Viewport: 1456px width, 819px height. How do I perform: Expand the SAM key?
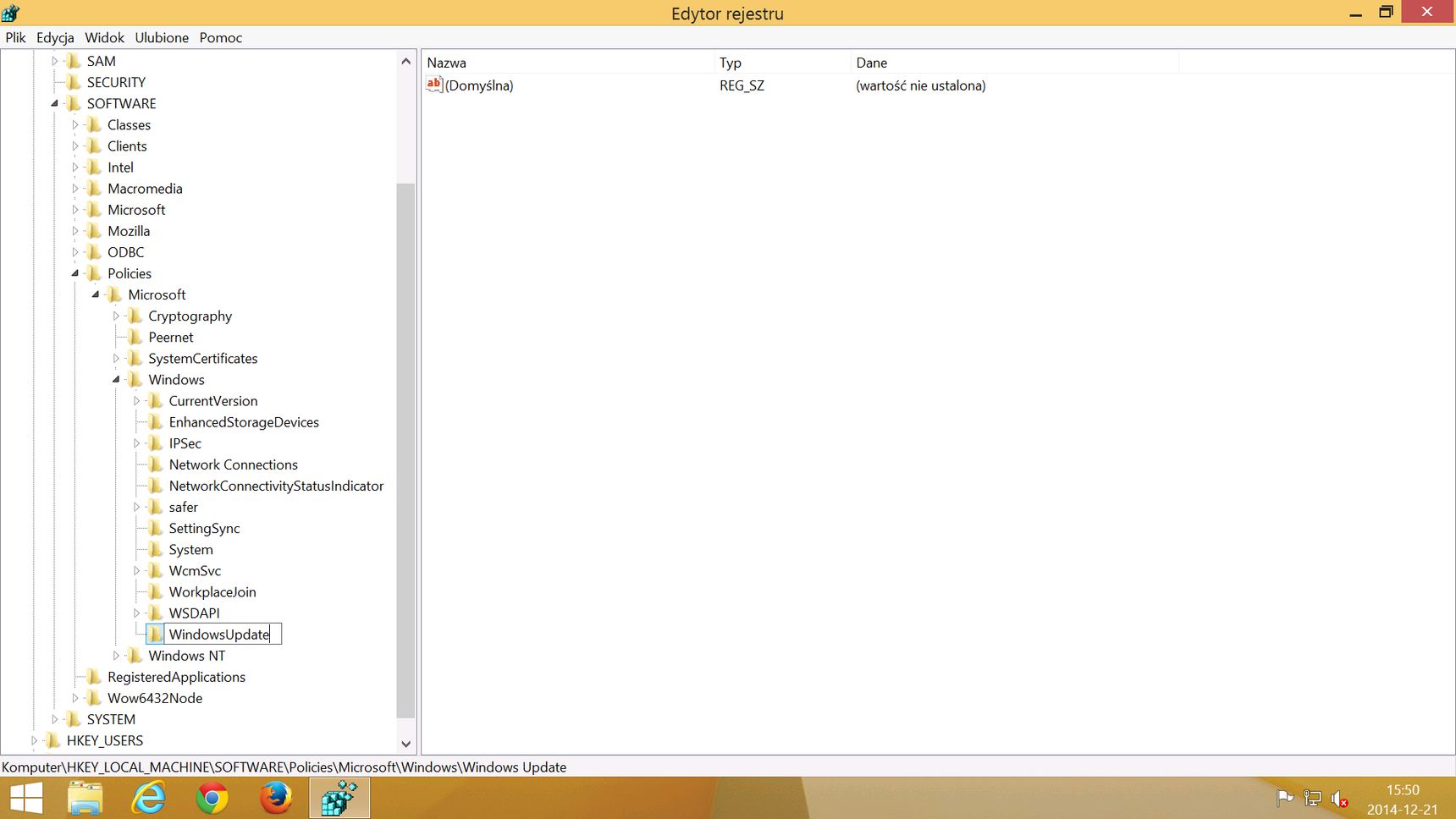[x=54, y=61]
